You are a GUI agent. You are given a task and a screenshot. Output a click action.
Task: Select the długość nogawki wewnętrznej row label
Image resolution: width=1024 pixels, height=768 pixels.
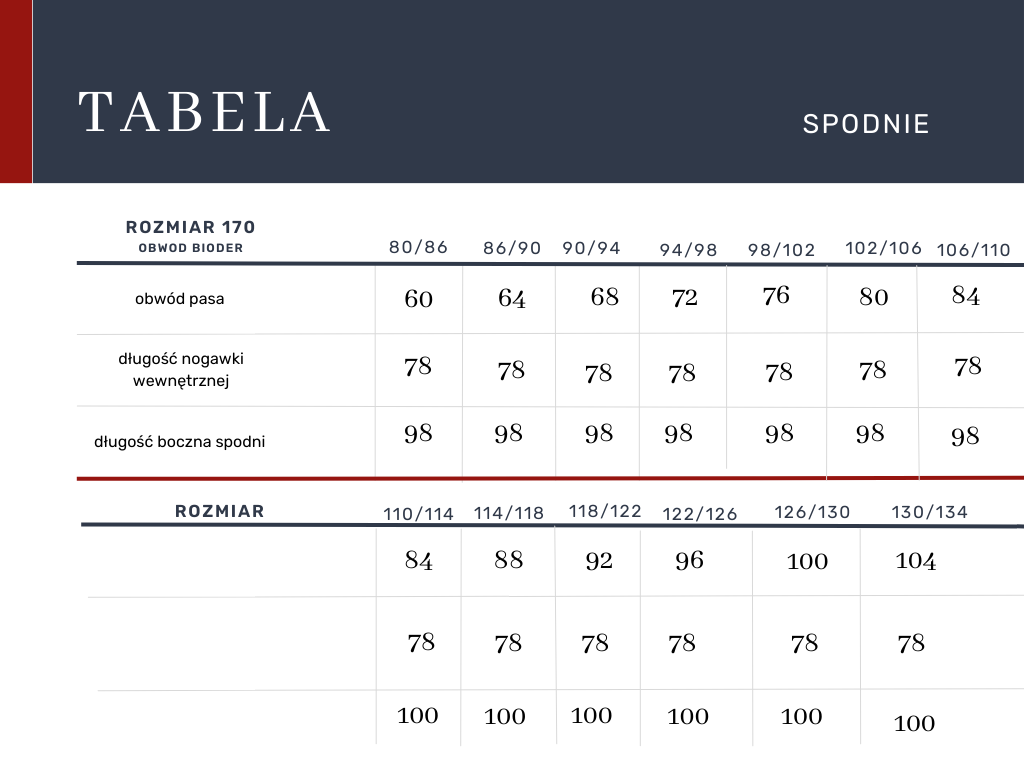pyautogui.click(x=181, y=369)
